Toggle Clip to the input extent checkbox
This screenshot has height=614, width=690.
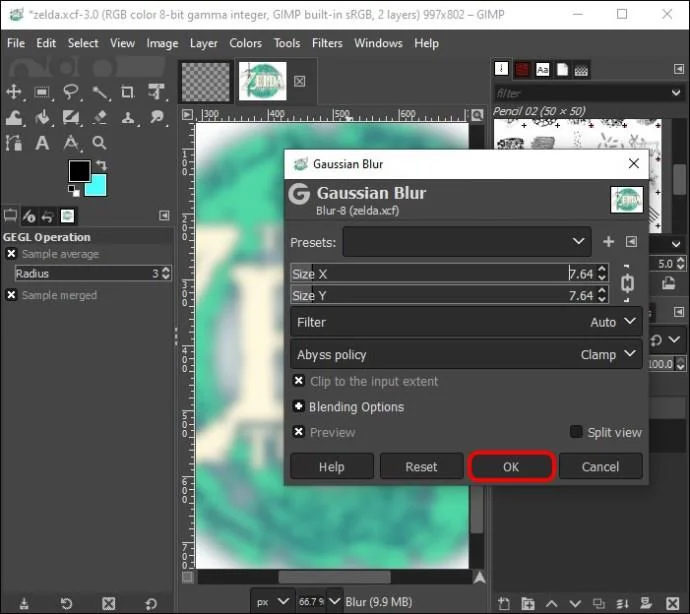[299, 381]
